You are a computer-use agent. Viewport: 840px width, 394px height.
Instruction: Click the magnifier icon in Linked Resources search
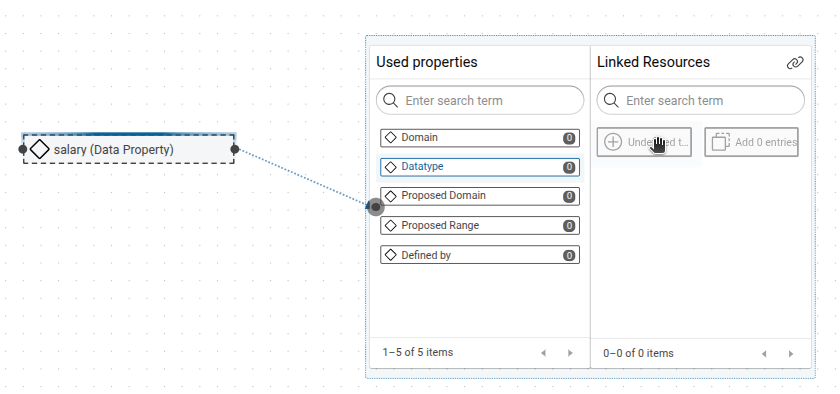click(x=611, y=100)
